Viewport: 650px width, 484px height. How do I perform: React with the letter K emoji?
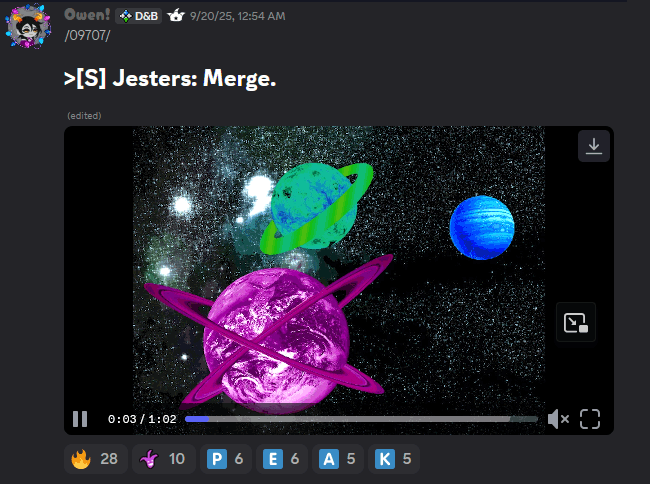(394, 459)
